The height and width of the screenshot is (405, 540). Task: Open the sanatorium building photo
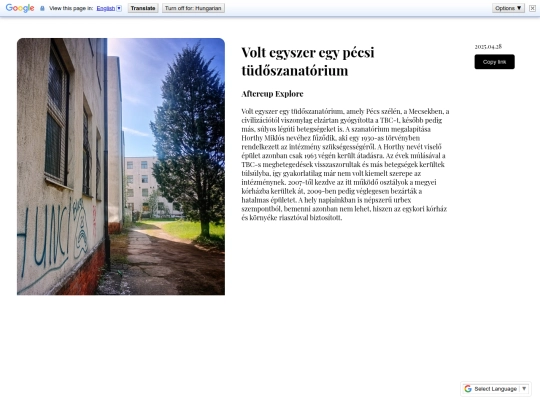[x=121, y=166]
